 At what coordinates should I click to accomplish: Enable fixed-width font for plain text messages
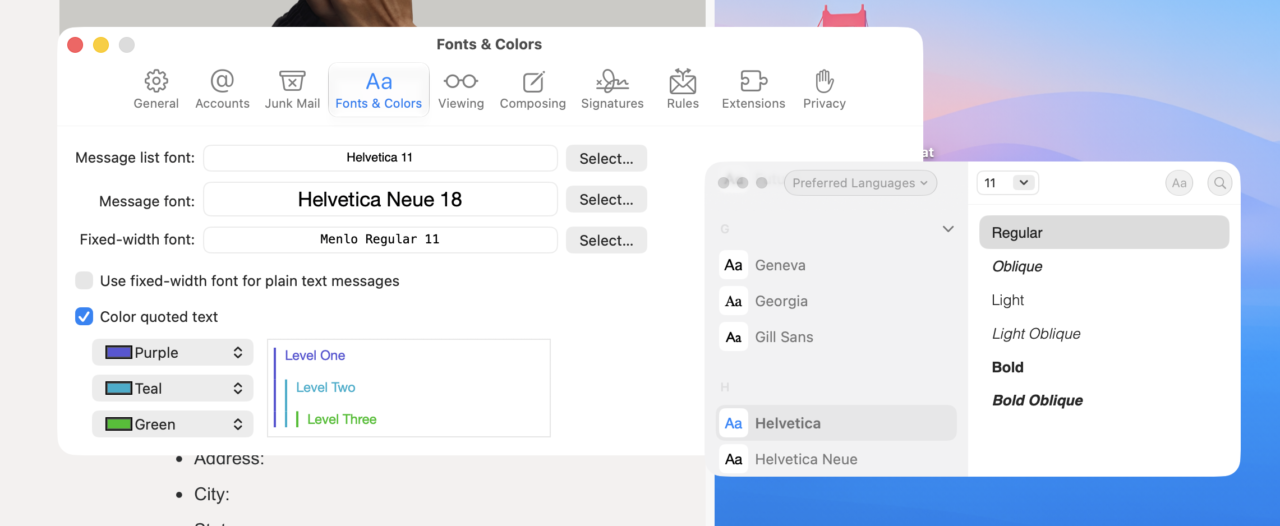tap(84, 281)
